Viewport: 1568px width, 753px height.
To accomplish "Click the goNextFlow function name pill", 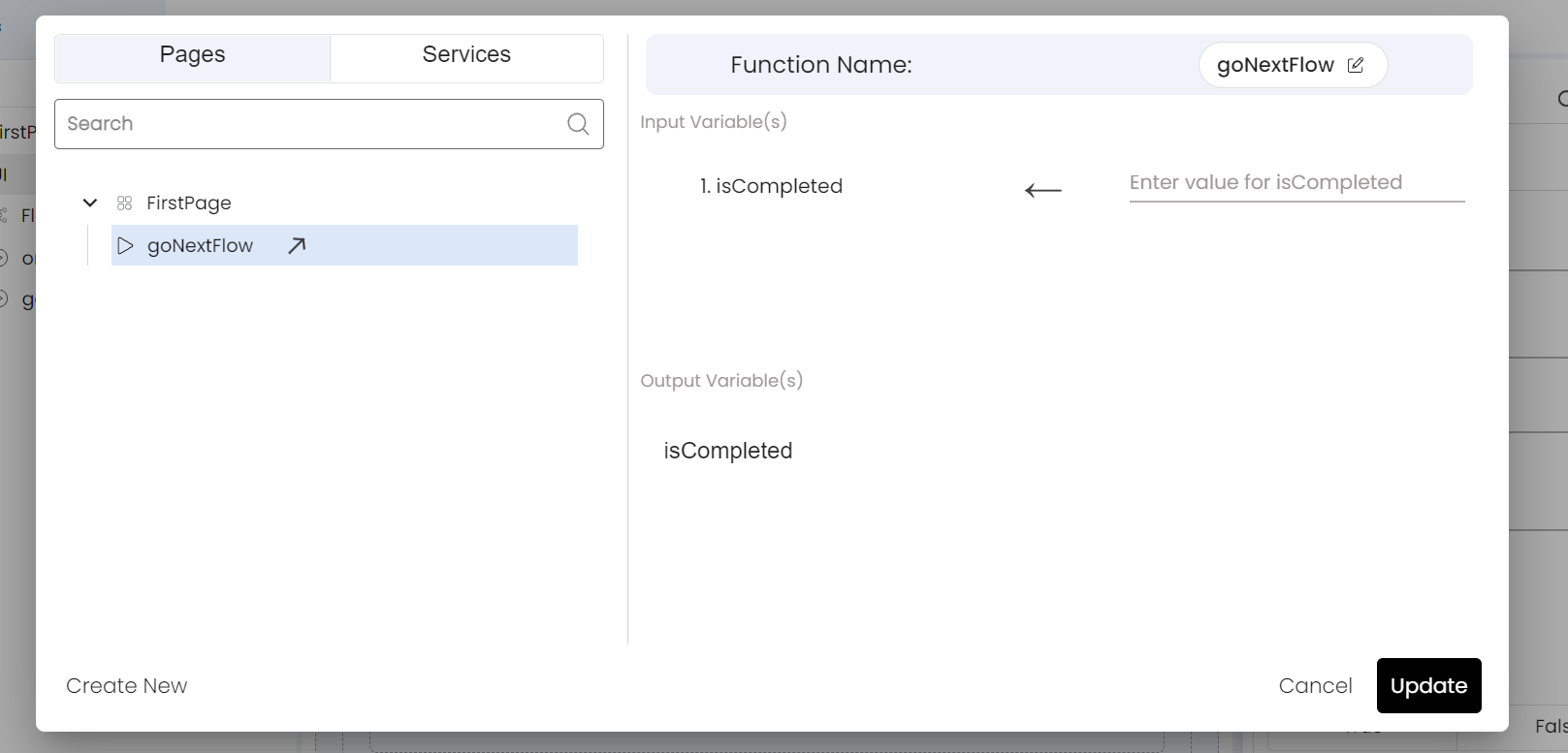I will pyautogui.click(x=1293, y=65).
